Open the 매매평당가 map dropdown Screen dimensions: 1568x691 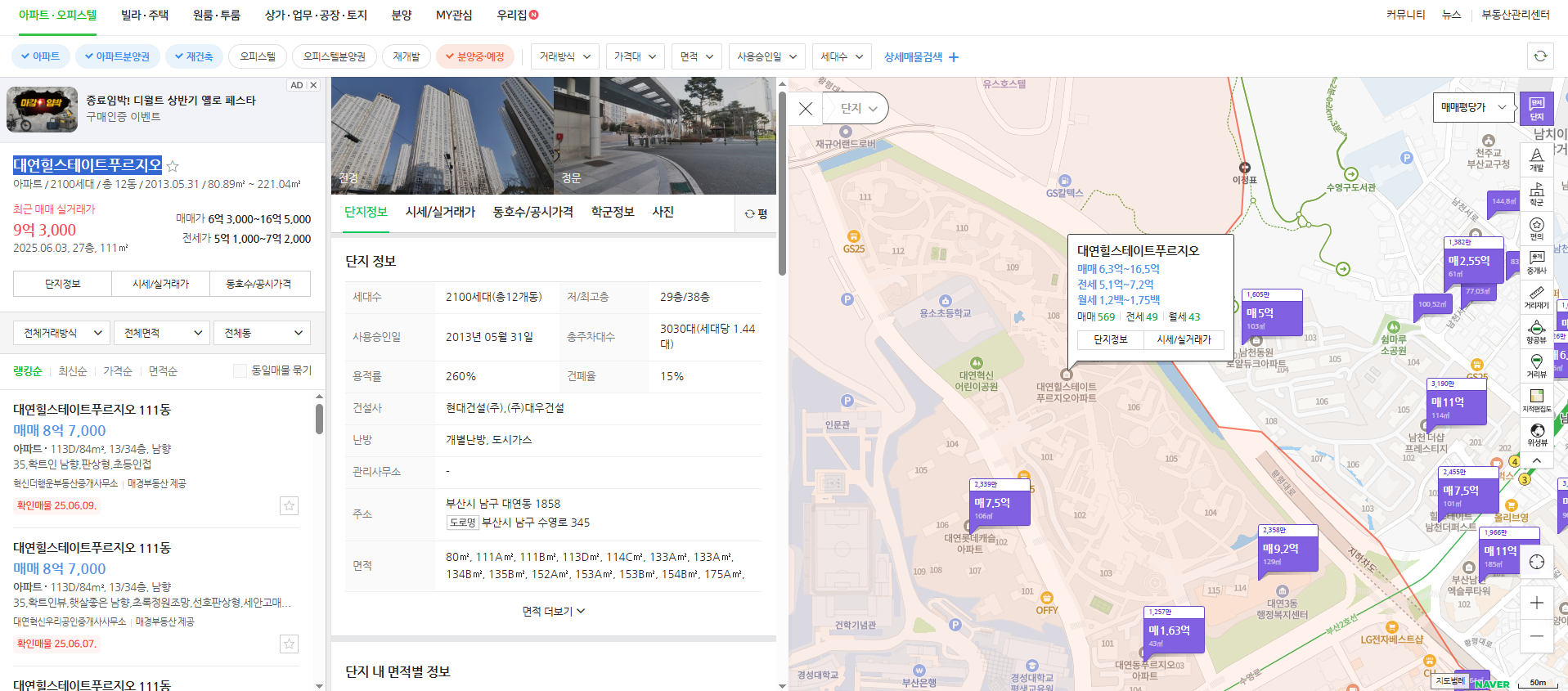coord(1474,107)
